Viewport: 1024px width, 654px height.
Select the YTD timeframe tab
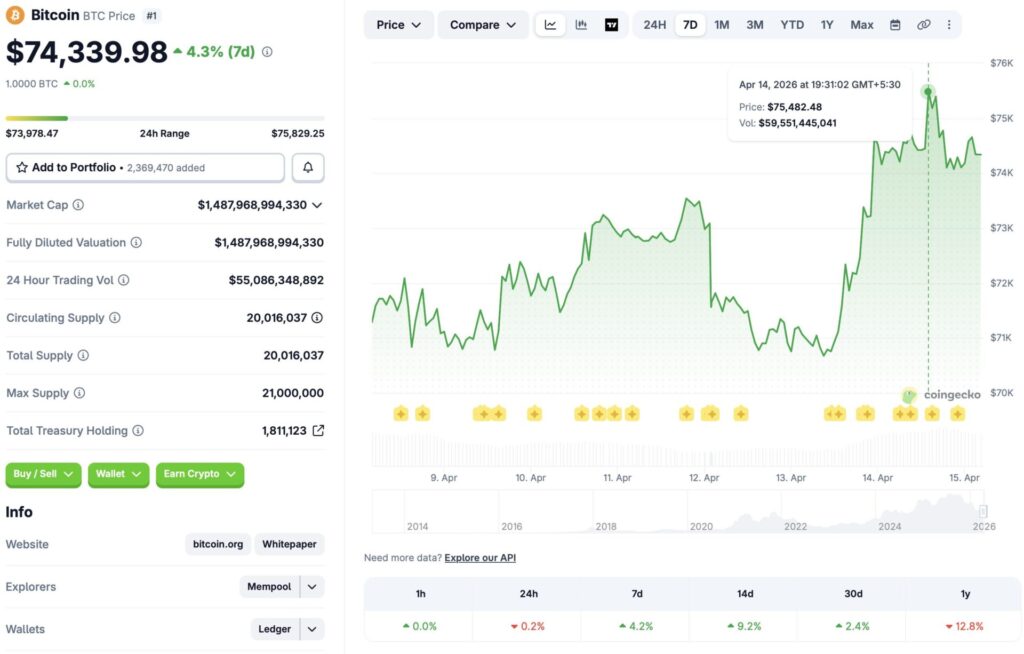click(791, 24)
